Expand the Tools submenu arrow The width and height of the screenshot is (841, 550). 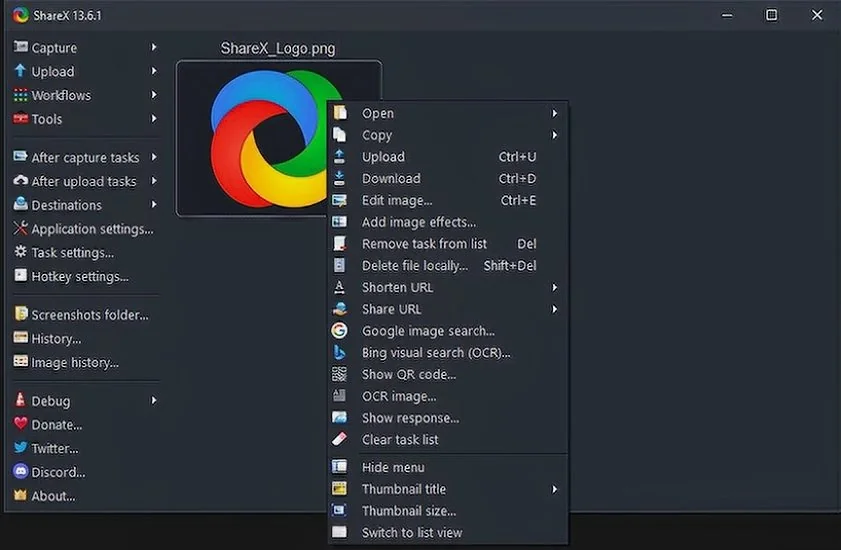(154, 118)
